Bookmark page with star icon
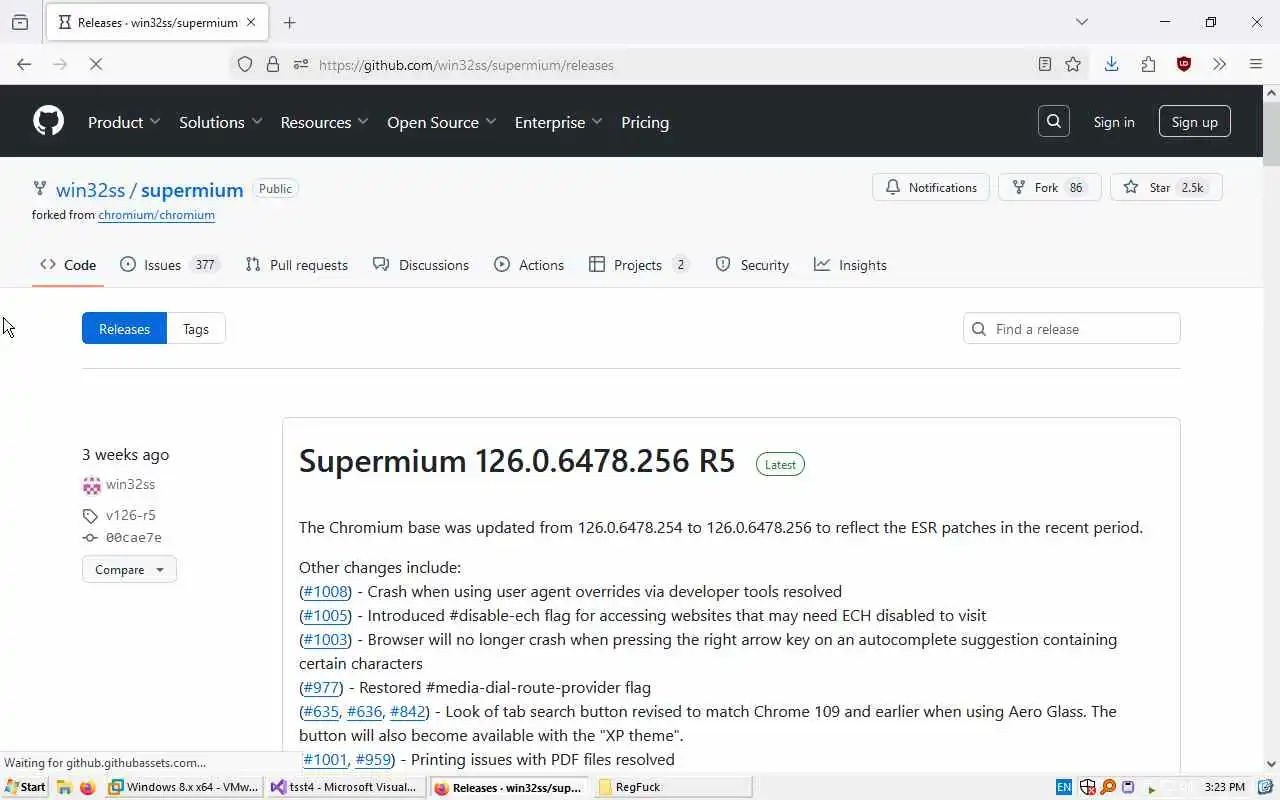Viewport: 1280px width, 800px height. point(1073,65)
